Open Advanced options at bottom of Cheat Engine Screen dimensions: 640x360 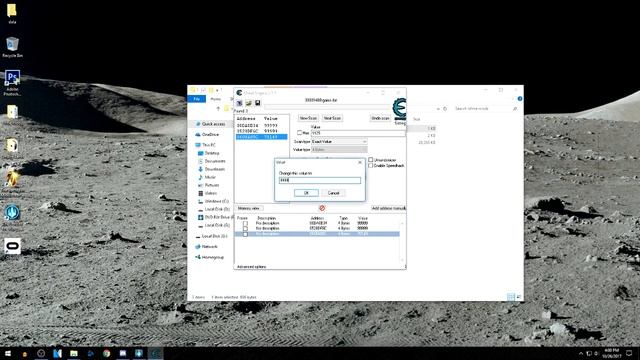(251, 267)
